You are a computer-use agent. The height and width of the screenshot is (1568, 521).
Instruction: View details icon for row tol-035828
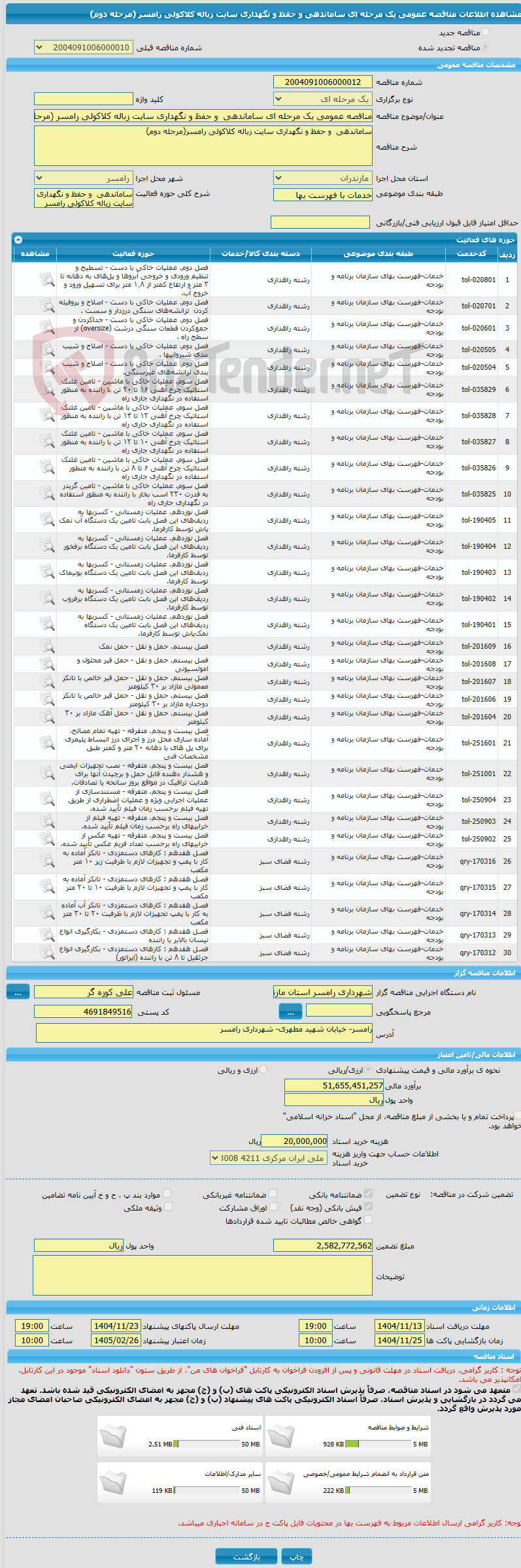point(47,416)
